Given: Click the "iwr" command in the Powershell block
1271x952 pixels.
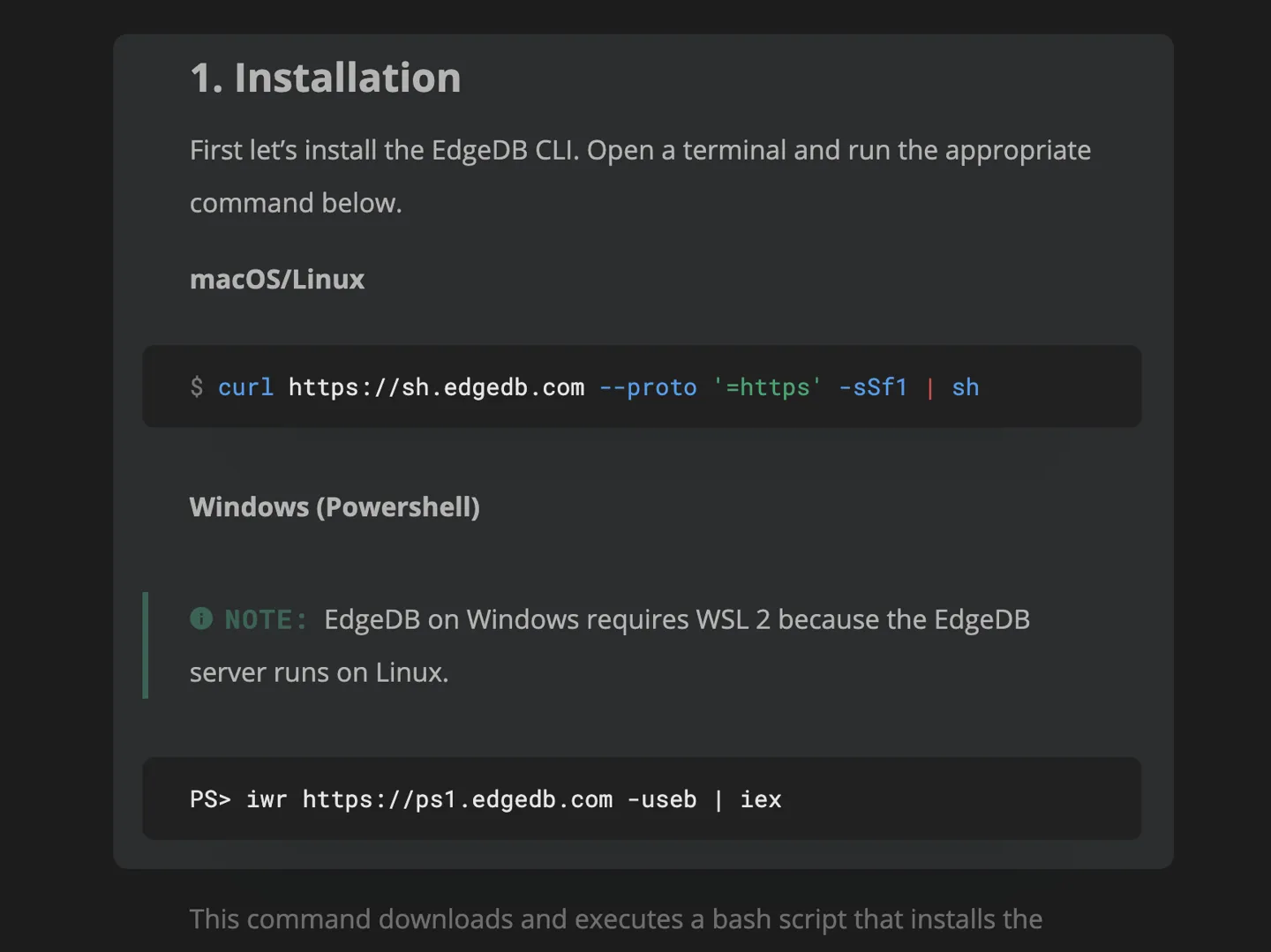Looking at the screenshot, I should pyautogui.click(x=267, y=799).
